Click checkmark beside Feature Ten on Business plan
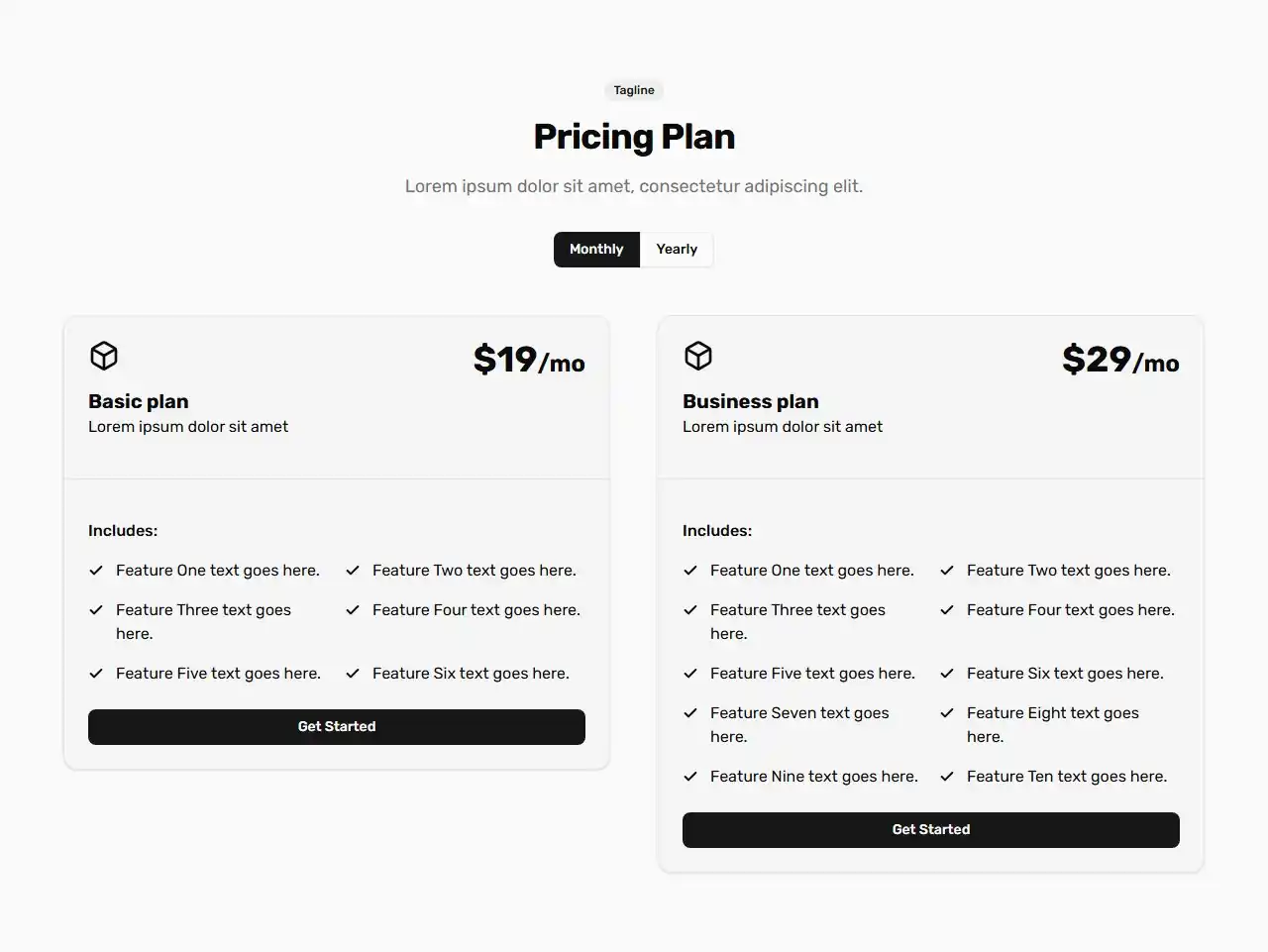 coord(947,777)
